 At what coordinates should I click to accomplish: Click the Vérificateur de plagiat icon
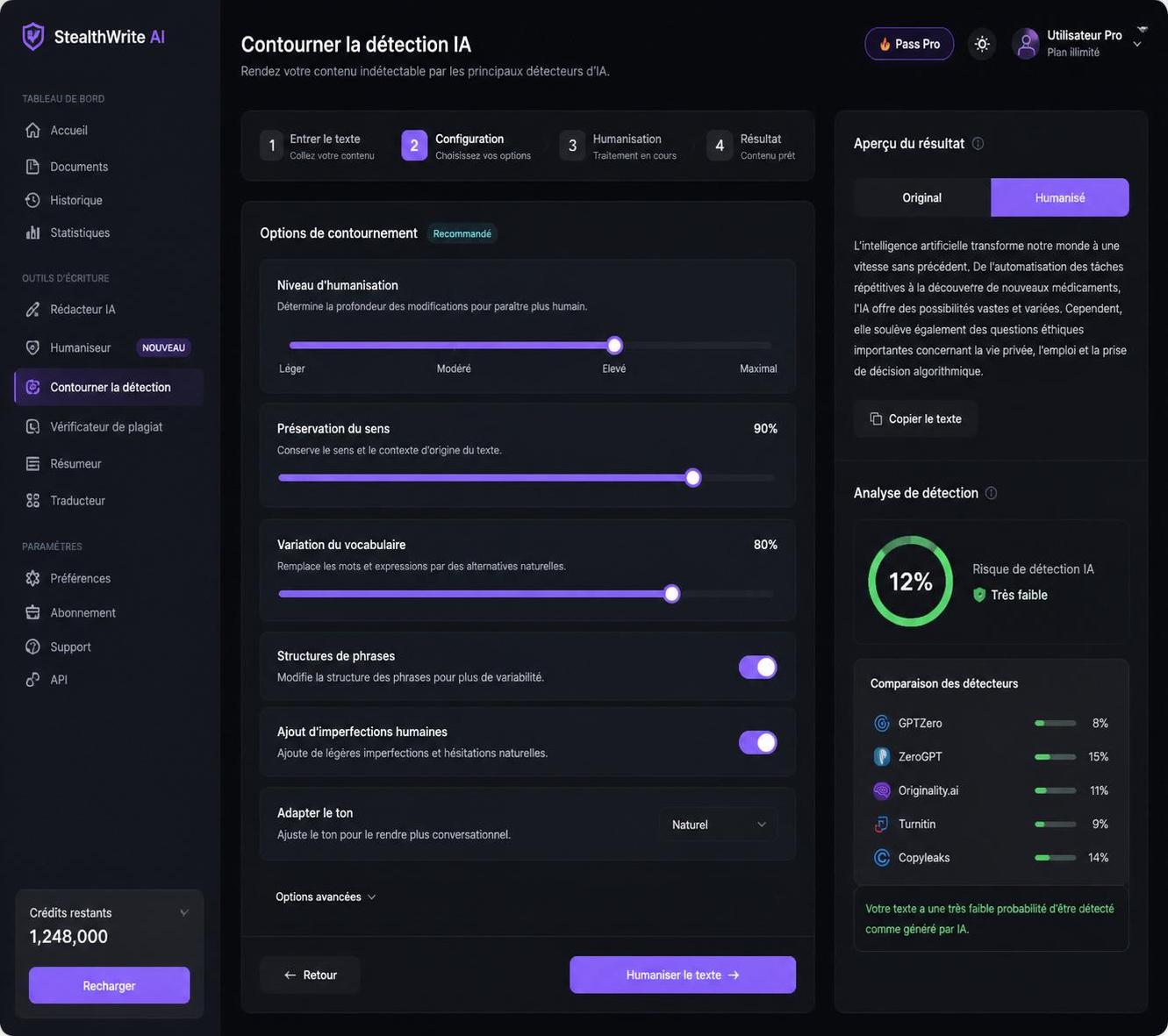pyautogui.click(x=32, y=426)
